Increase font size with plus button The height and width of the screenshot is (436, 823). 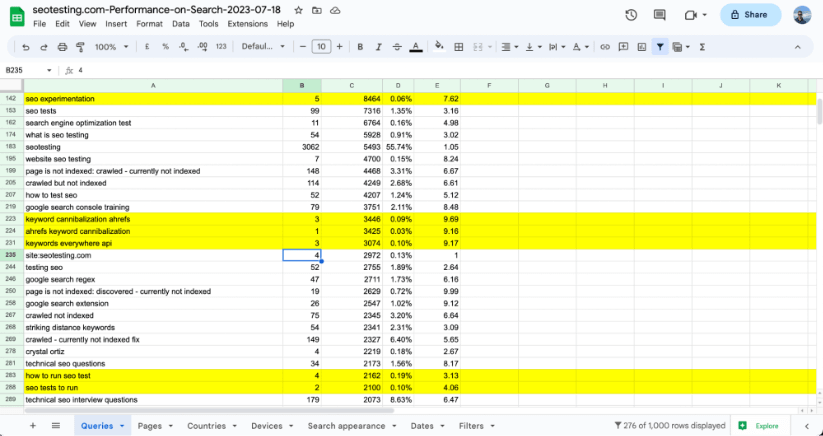[x=340, y=47]
